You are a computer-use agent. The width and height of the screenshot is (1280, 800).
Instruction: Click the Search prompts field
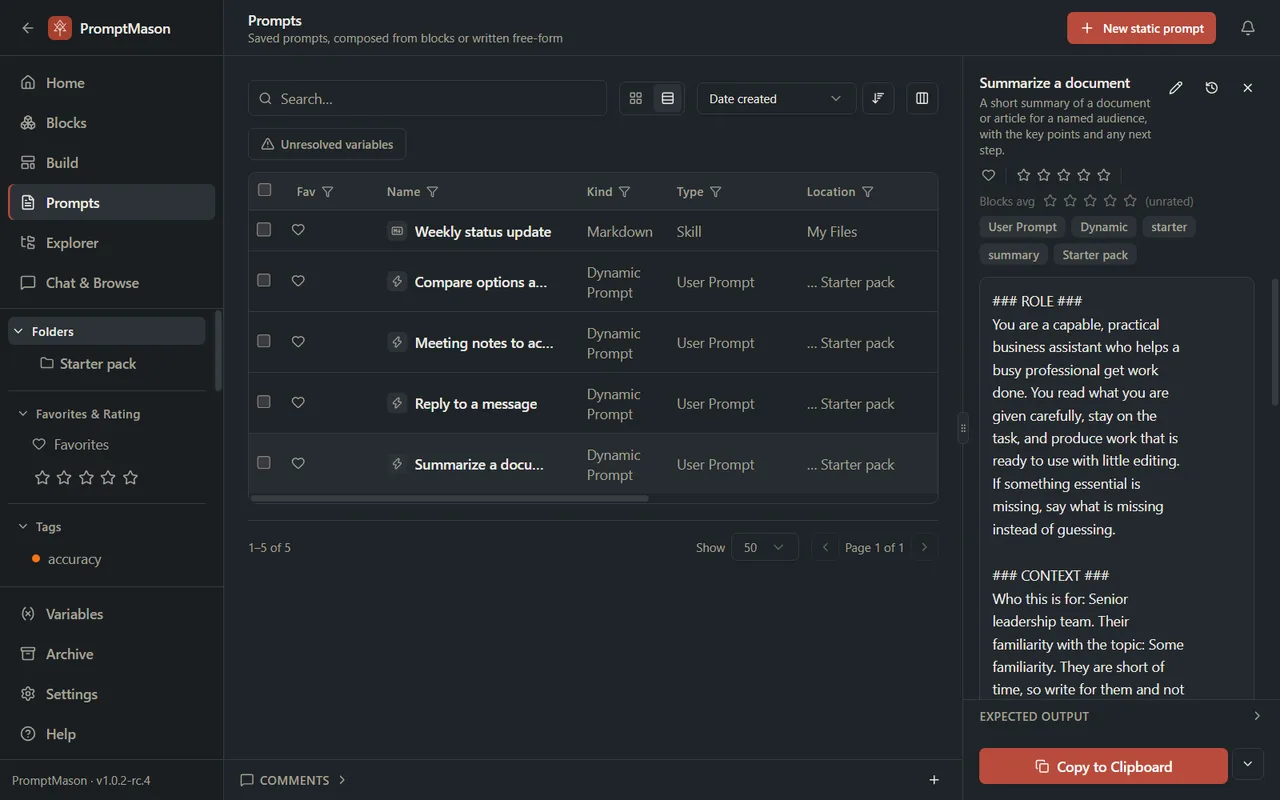pyautogui.click(x=427, y=98)
